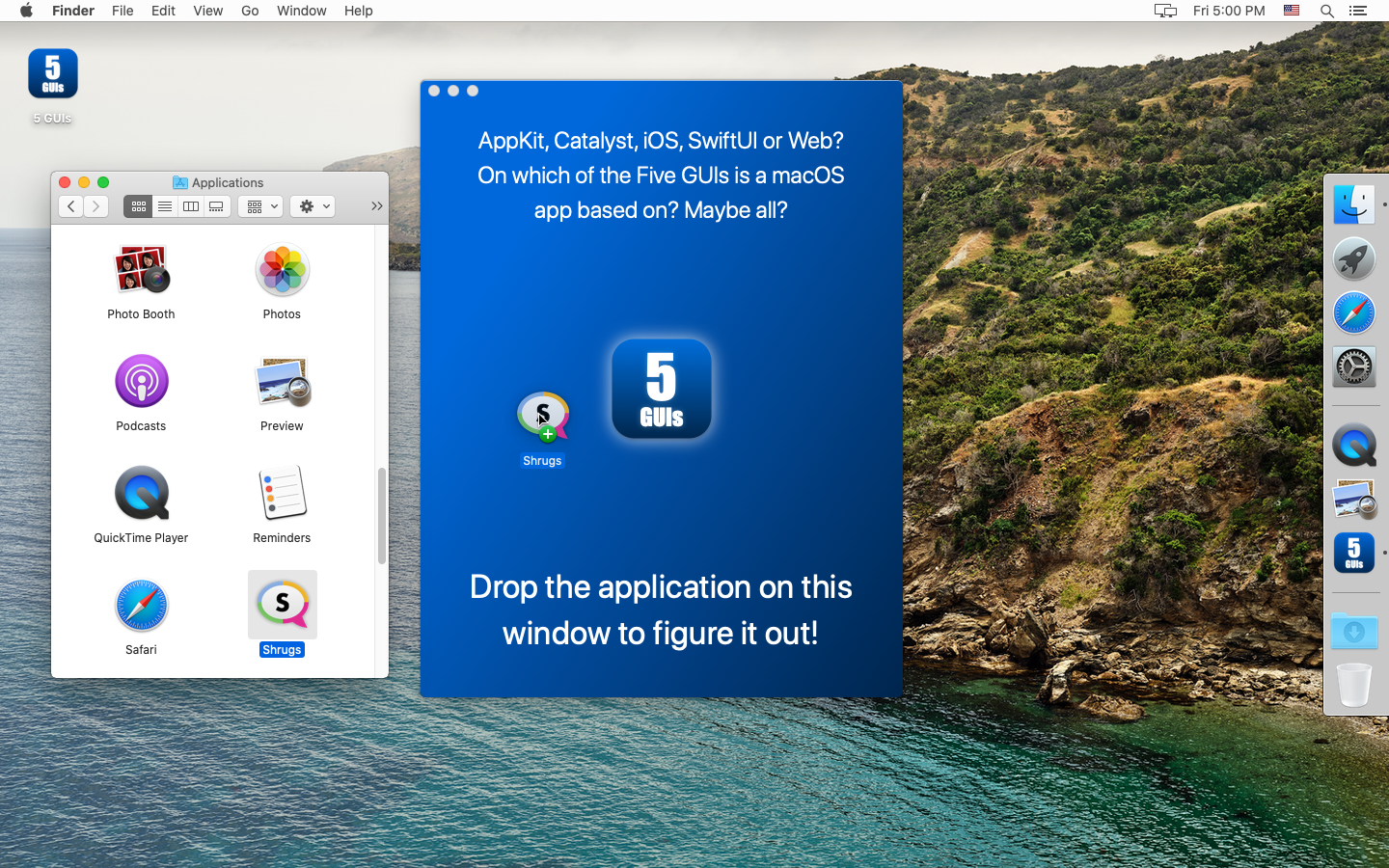Click the Finder back button
The width and height of the screenshot is (1389, 868).
pos(70,206)
